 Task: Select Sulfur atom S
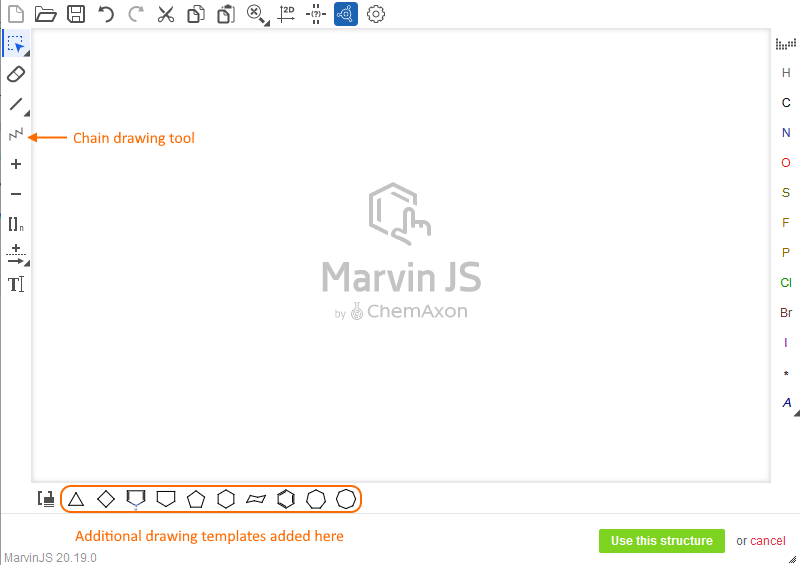pyautogui.click(x=786, y=192)
